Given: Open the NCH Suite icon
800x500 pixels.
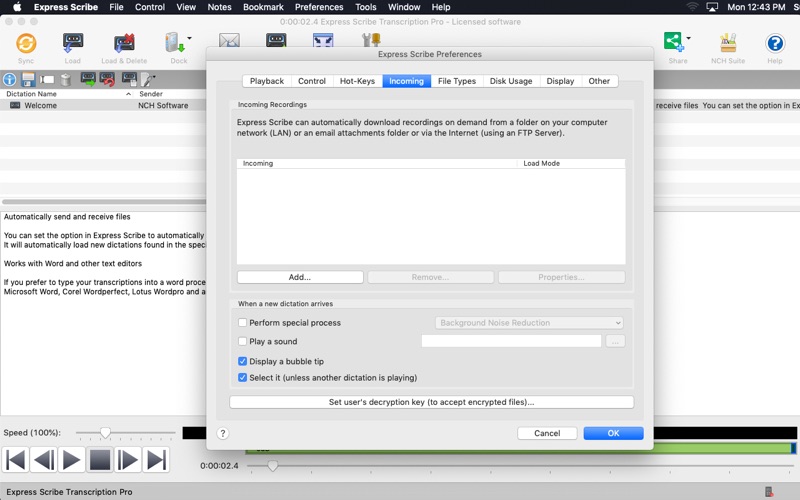Looking at the screenshot, I should pyautogui.click(x=728, y=43).
